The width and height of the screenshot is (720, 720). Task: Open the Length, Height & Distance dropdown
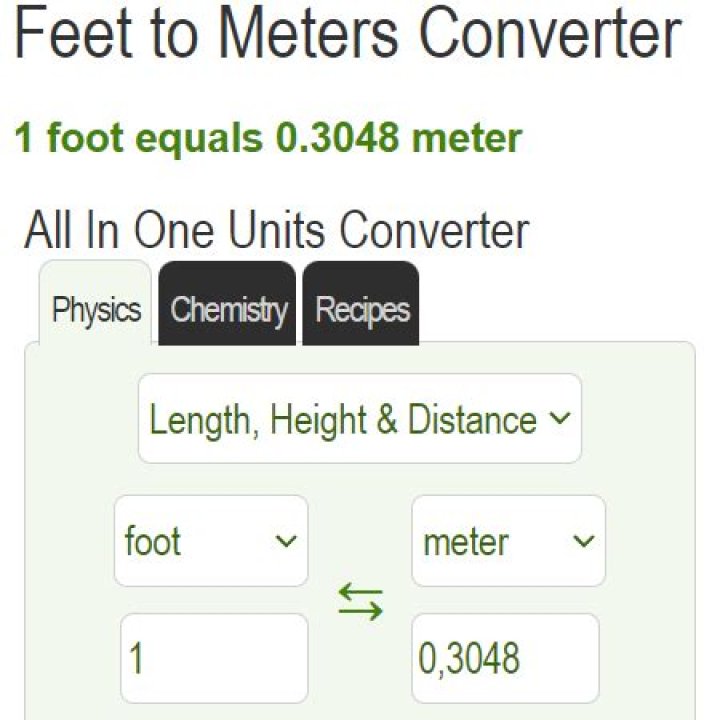click(x=359, y=419)
